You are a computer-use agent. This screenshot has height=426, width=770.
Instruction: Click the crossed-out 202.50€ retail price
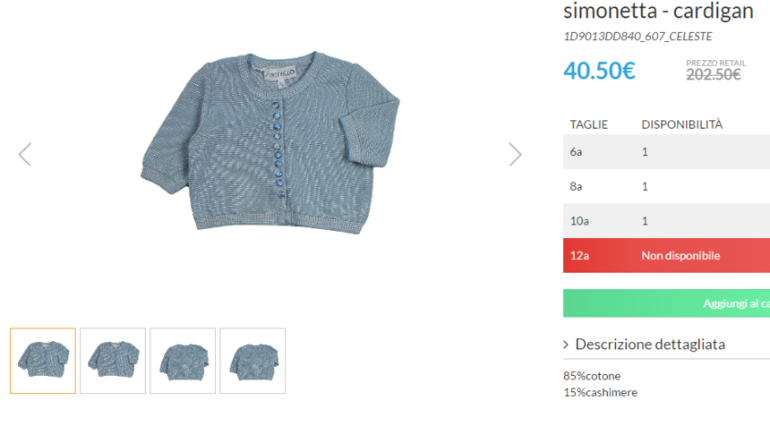click(x=713, y=74)
